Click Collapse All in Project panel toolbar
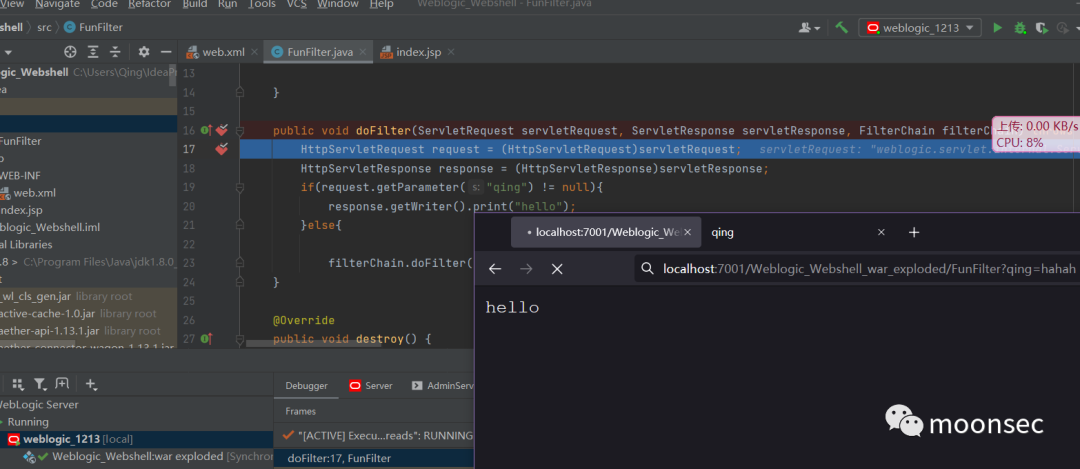1080x469 pixels. [115, 52]
